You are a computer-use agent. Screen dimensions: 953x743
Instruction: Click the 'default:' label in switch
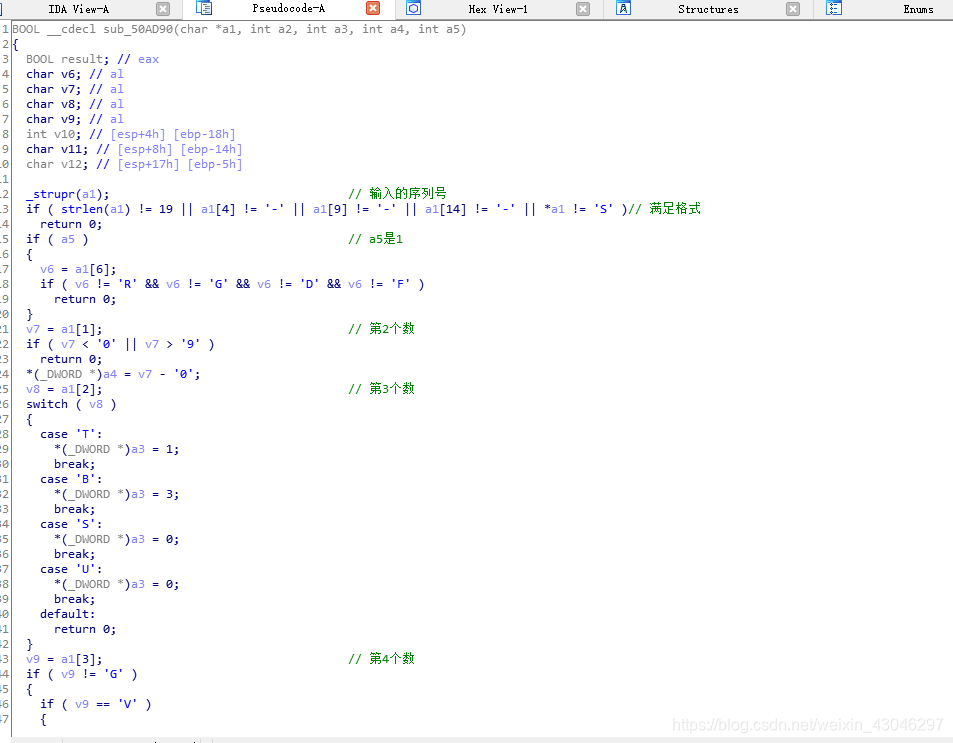(x=67, y=614)
